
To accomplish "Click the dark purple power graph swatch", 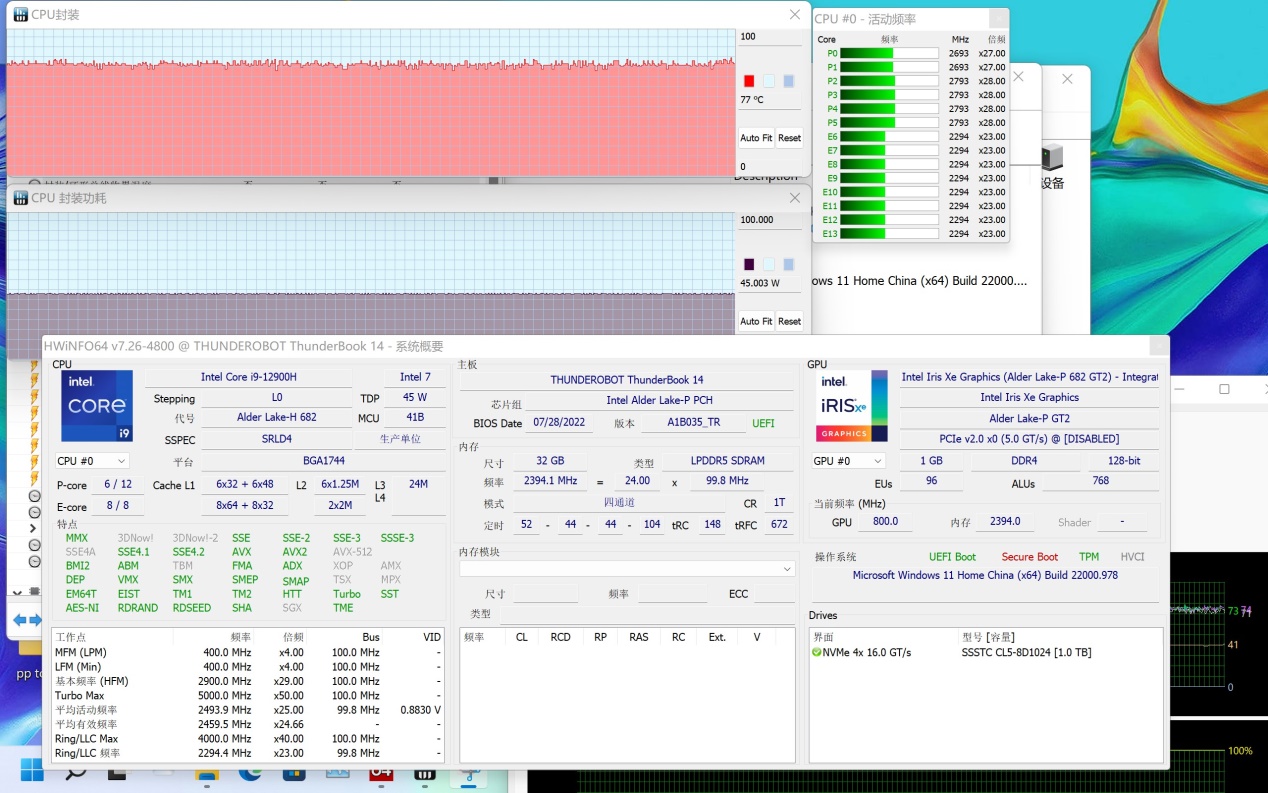I will (x=749, y=264).
